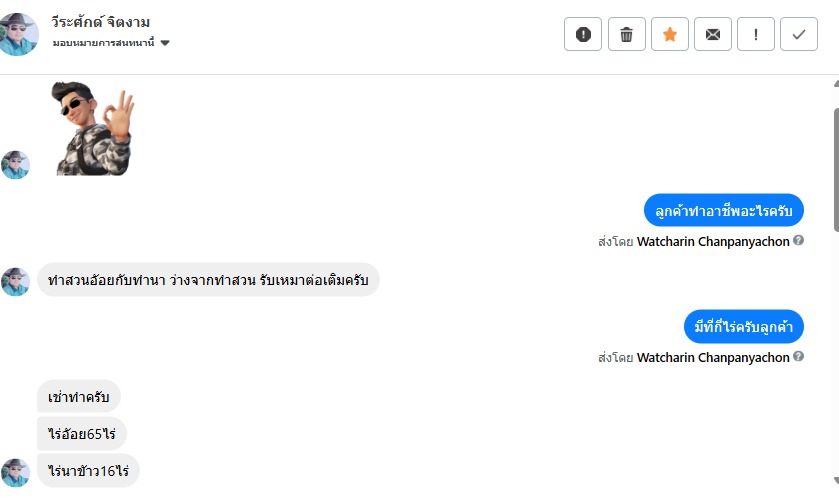
Task: Mark conversation unread with envelope icon
Action: tap(713, 34)
